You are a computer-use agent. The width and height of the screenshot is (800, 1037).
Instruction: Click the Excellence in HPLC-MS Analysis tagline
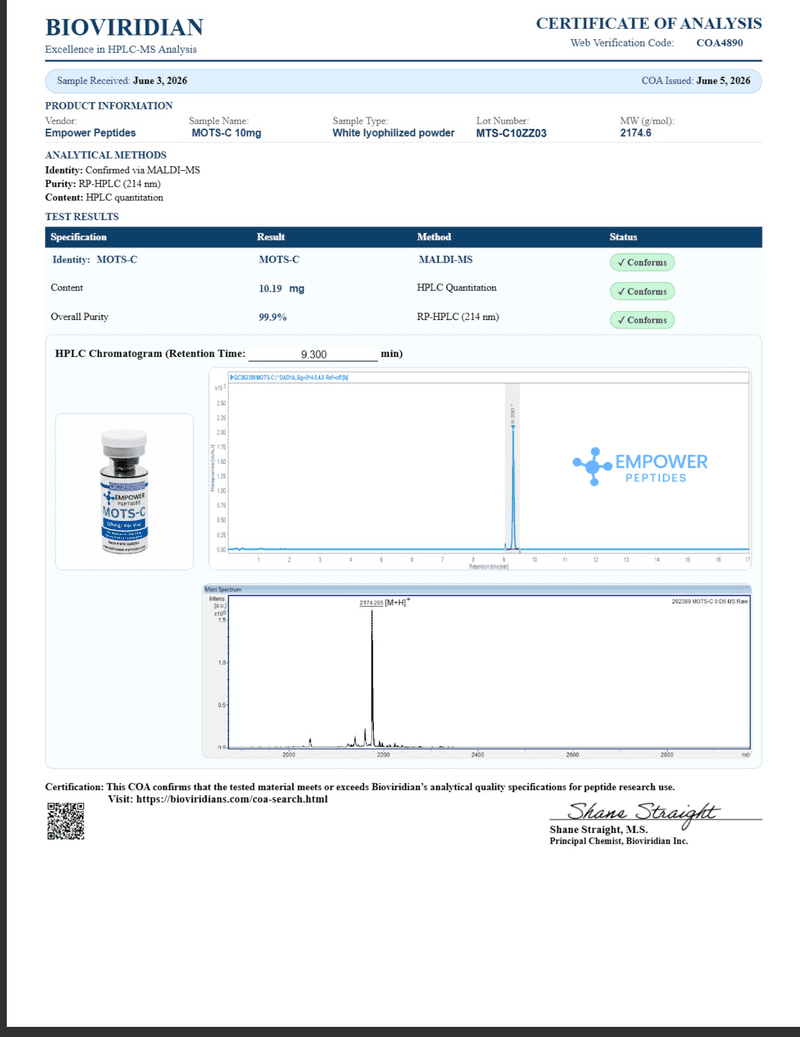(x=120, y=50)
